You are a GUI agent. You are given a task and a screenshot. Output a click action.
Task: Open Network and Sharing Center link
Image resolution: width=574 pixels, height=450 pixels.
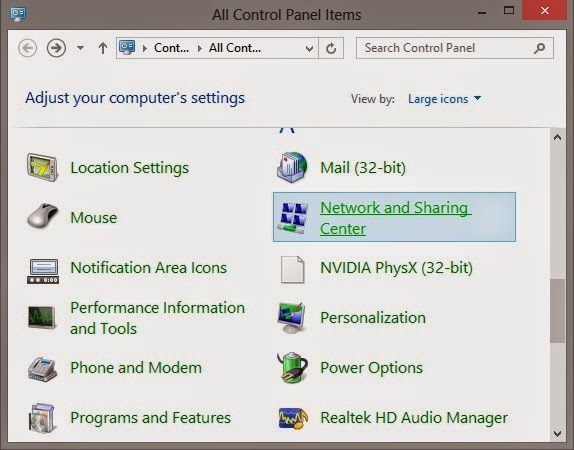click(x=395, y=218)
